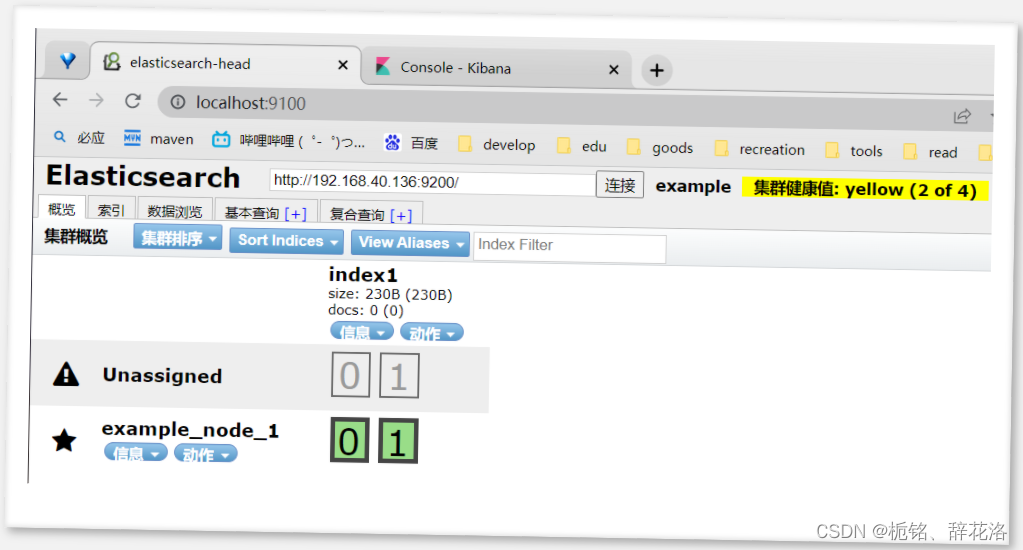Viewport: 1023px width, 550px height.
Task: Click unassigned shard 1 box
Action: click(x=399, y=376)
